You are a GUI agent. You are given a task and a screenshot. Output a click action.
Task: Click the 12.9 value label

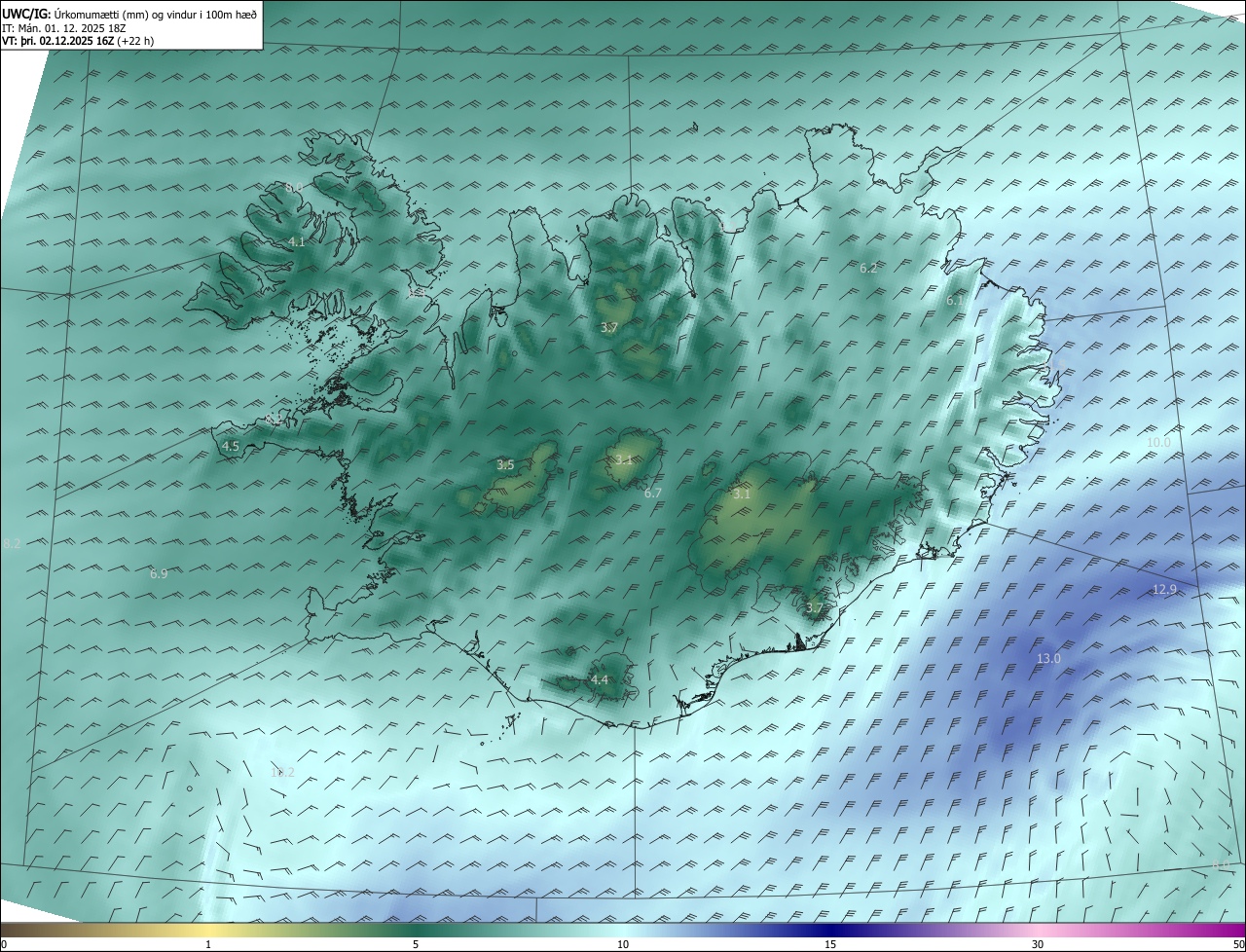[1164, 589]
